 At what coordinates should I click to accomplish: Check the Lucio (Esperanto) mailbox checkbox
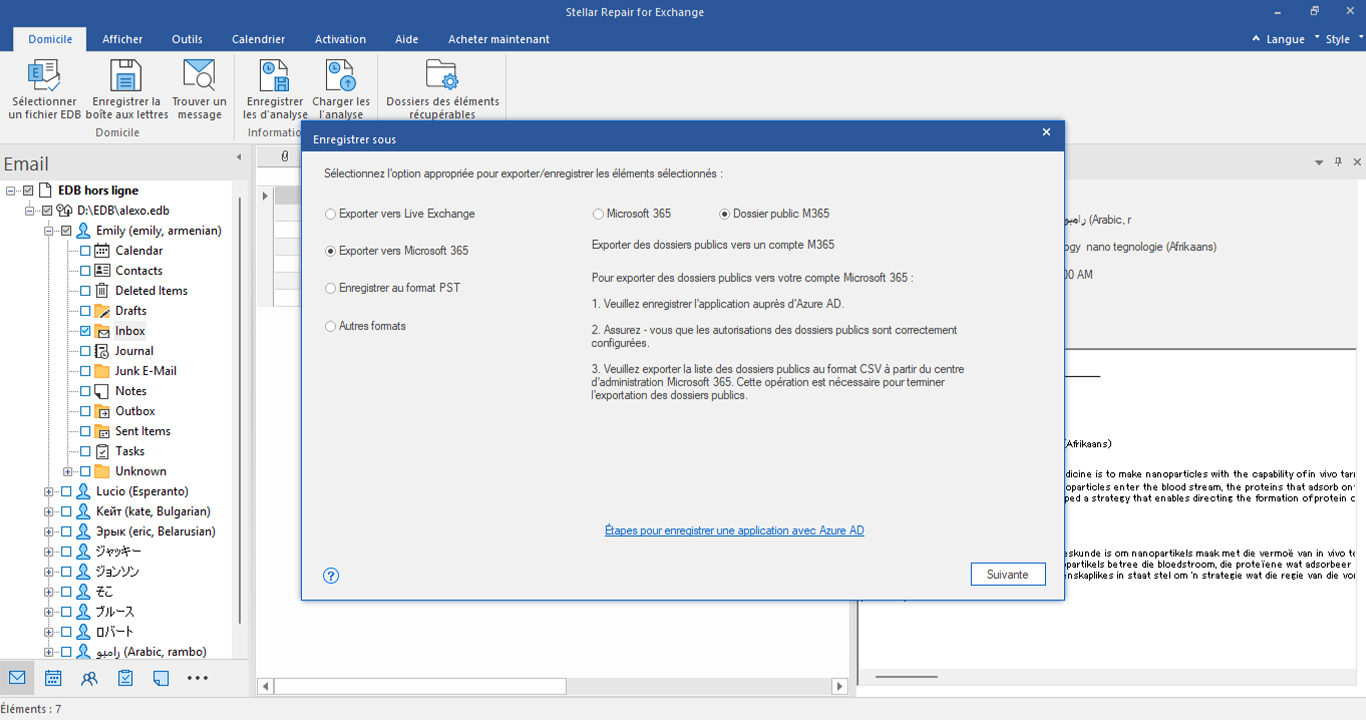pos(66,491)
